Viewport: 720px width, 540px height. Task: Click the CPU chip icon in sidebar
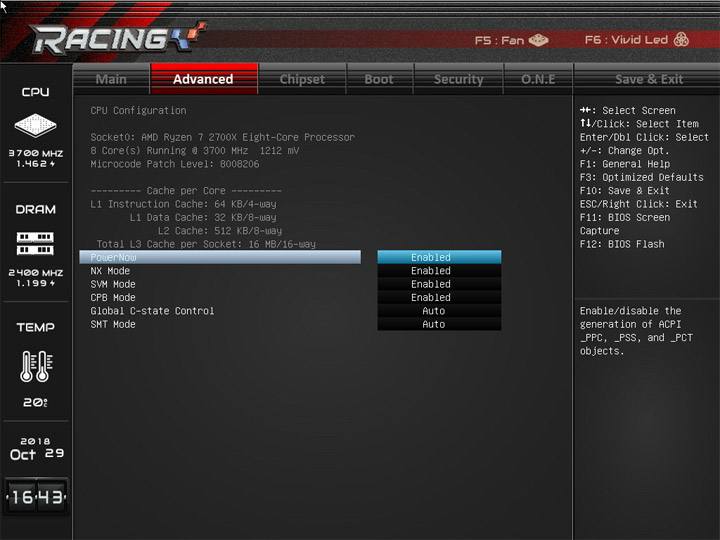point(35,125)
